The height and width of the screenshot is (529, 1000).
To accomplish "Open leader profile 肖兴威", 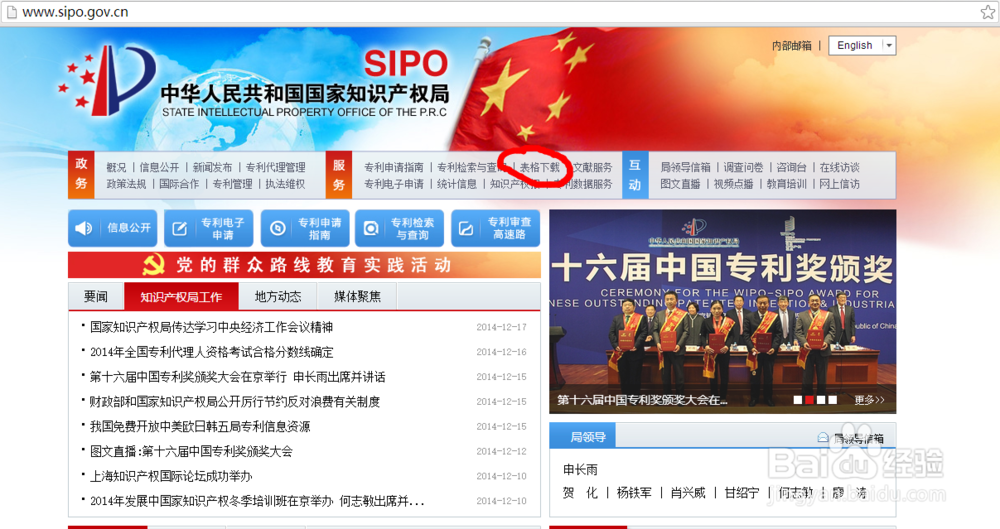I will click(x=688, y=493).
